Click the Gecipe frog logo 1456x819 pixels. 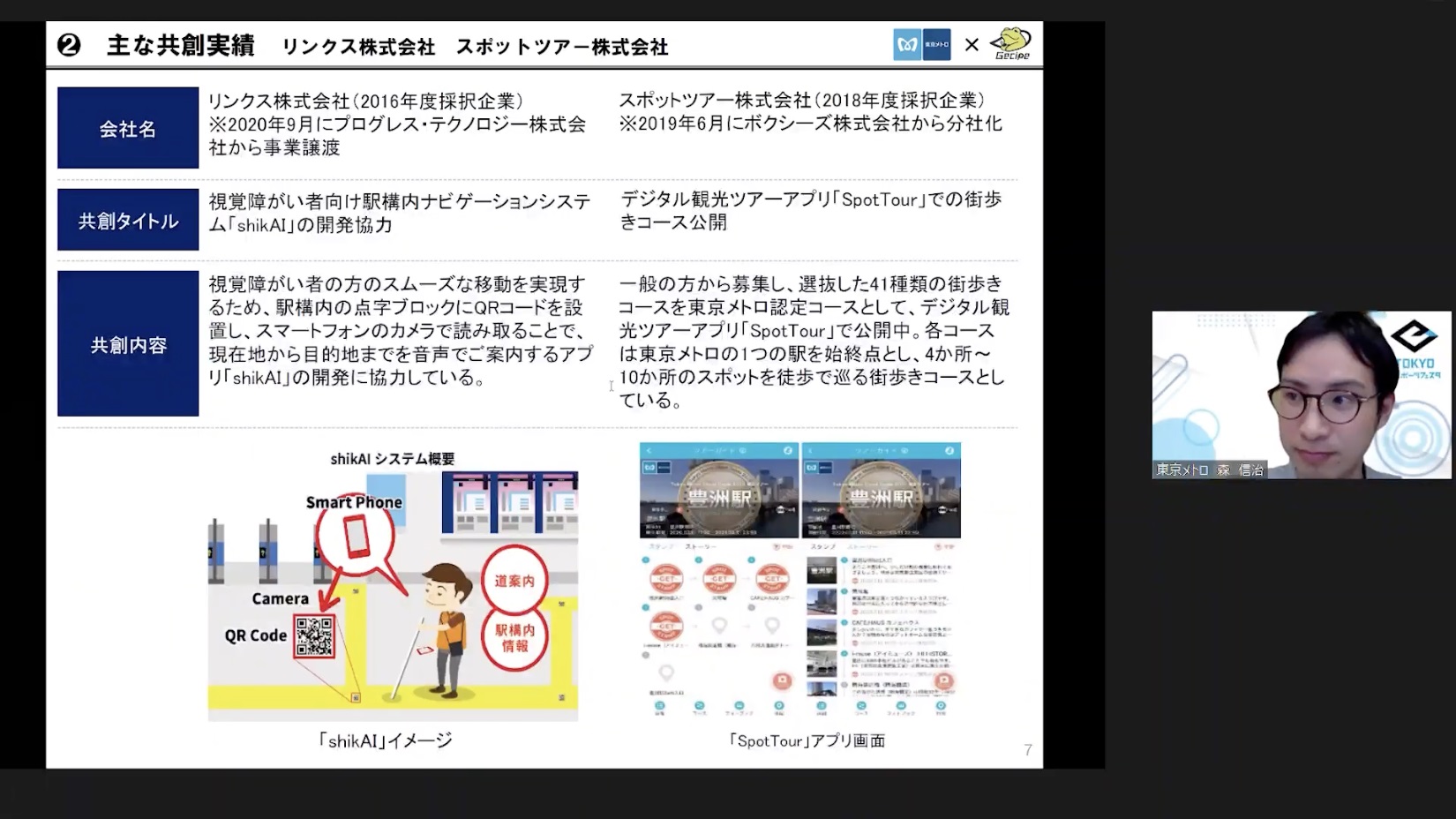pos(1010,43)
